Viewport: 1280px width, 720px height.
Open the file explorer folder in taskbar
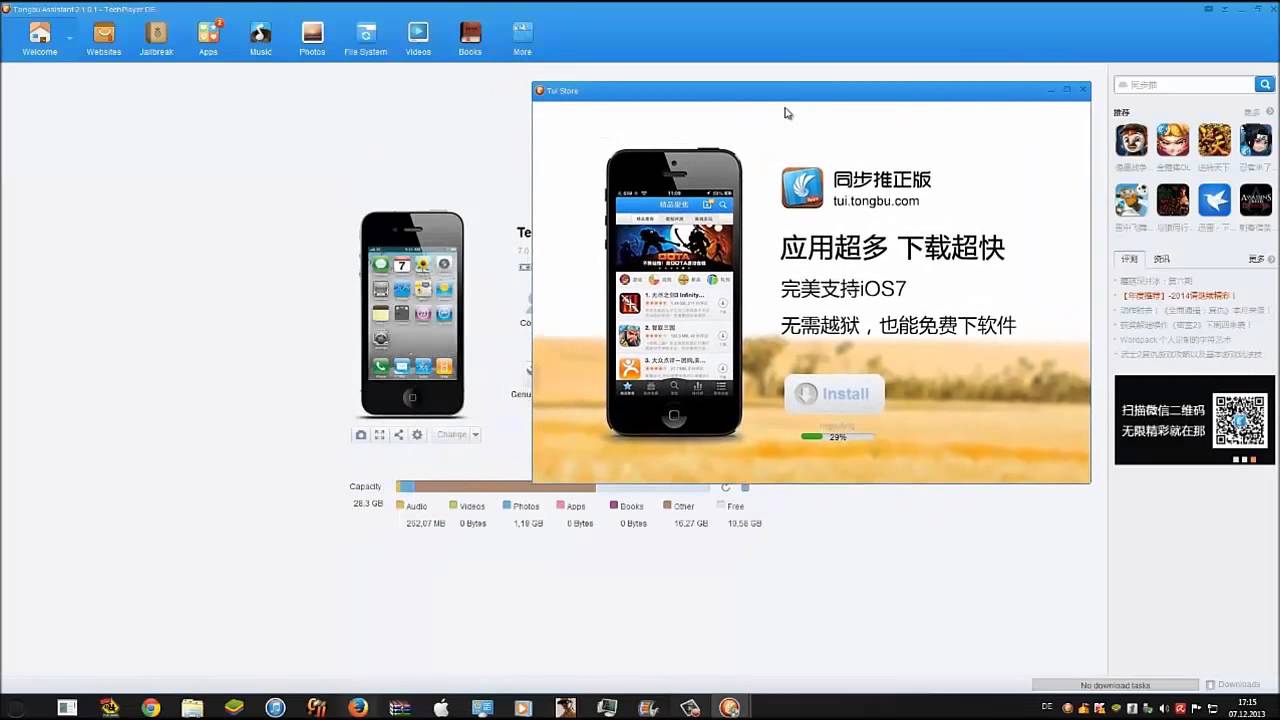192,708
